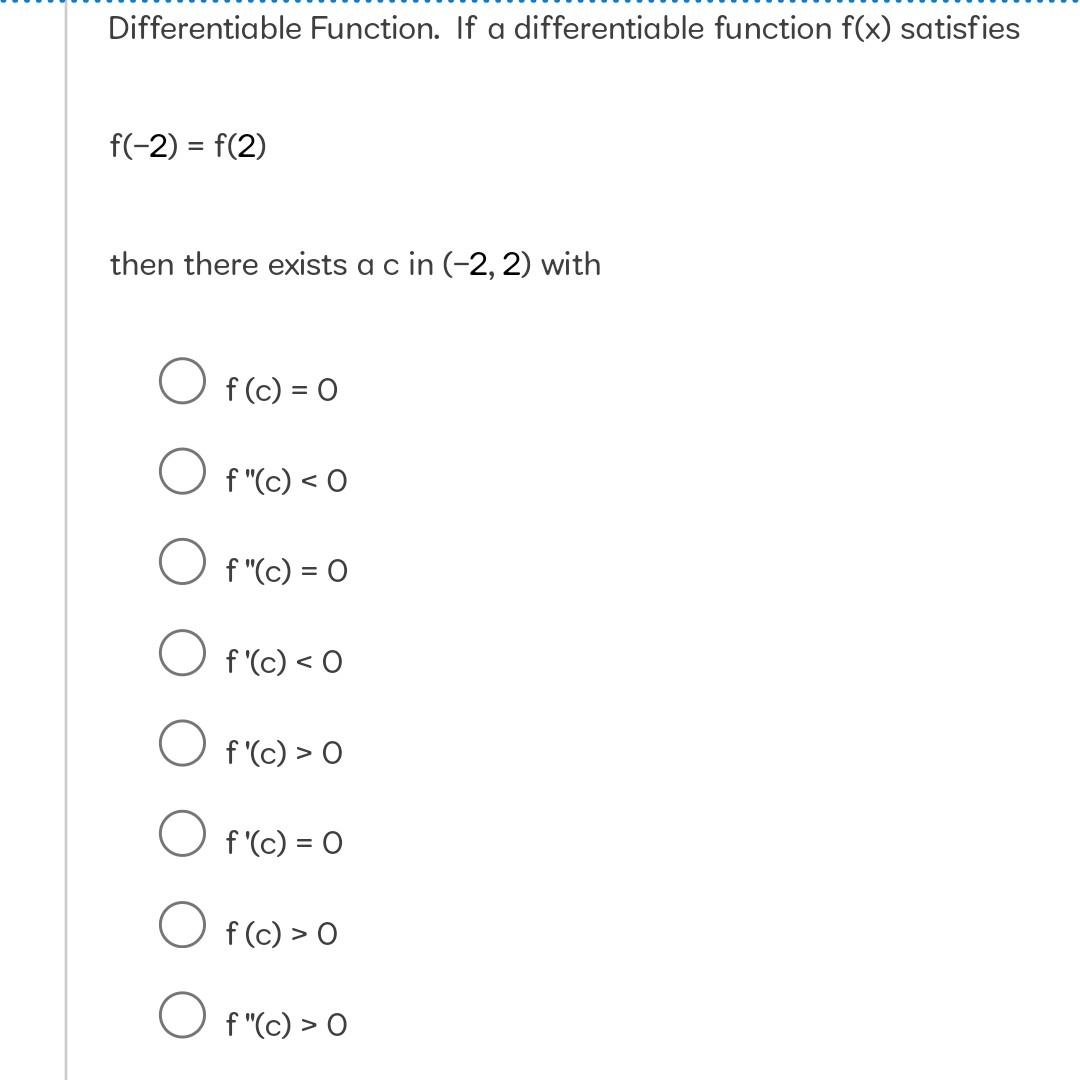Click the answer label "f '(c) > 0"
Screen dimensions: 1080x1080
[x=284, y=753]
